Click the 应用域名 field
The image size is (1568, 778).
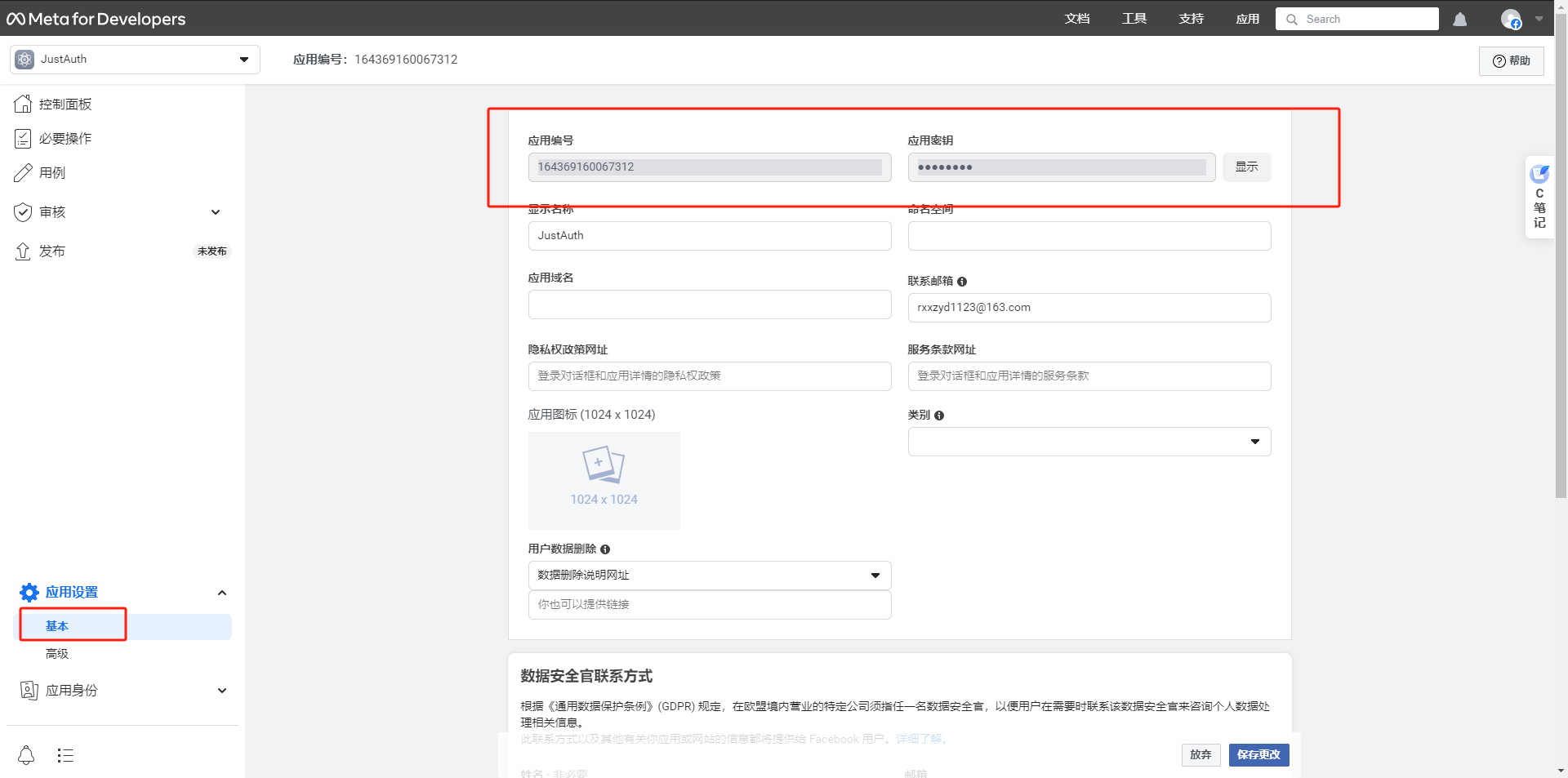(710, 305)
